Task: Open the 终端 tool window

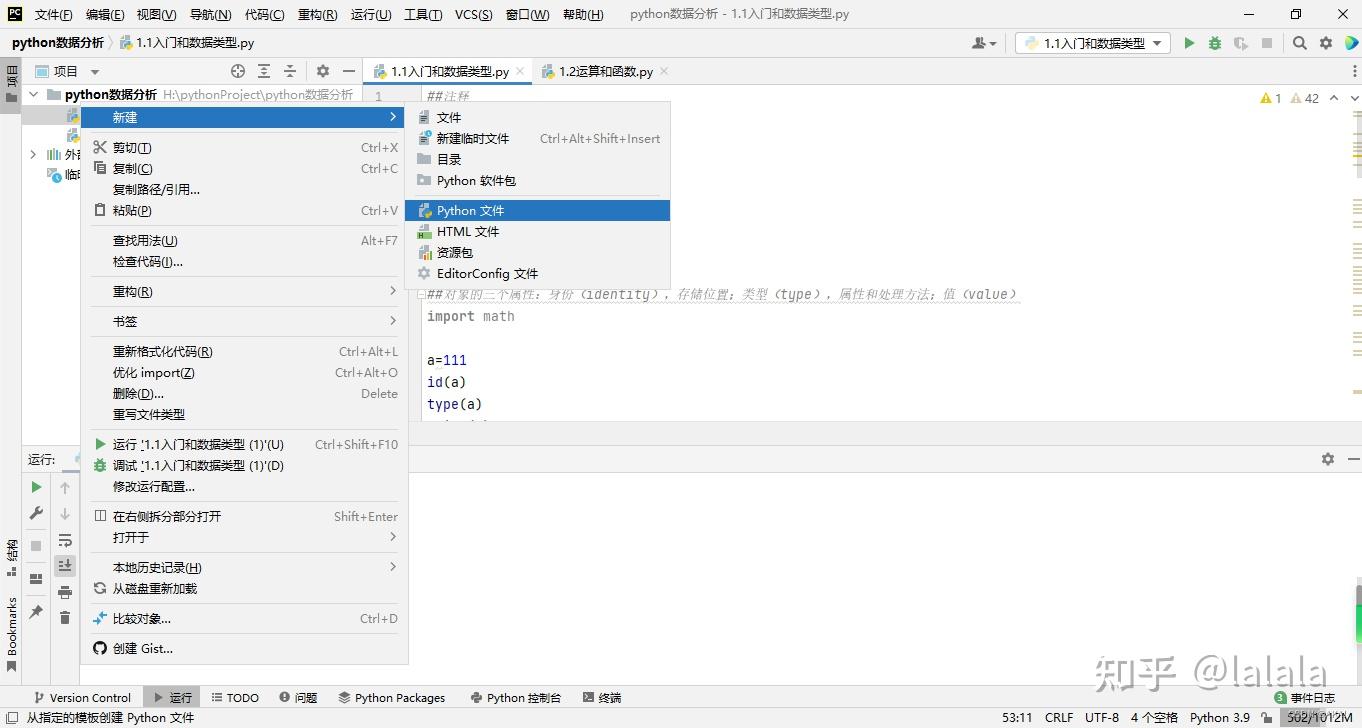Action: [x=602, y=698]
